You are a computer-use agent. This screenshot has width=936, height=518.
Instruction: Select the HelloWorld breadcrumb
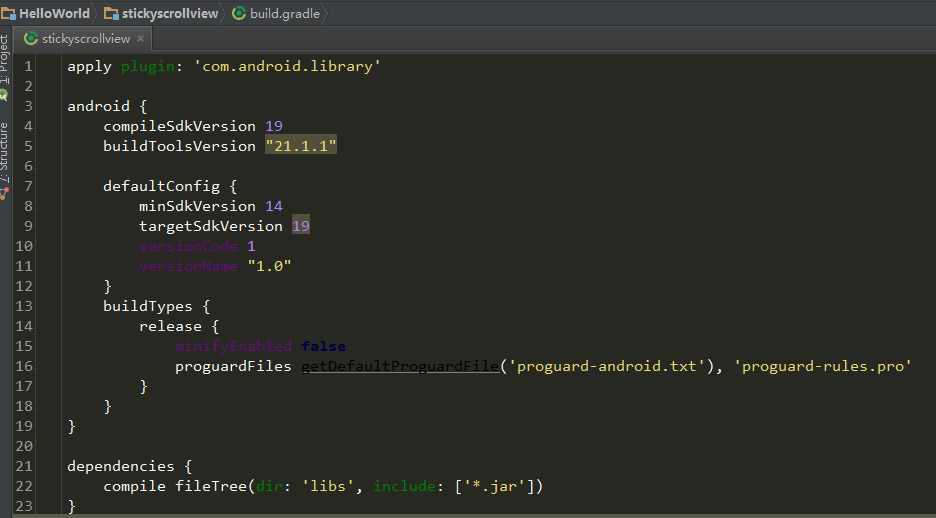tap(54, 13)
